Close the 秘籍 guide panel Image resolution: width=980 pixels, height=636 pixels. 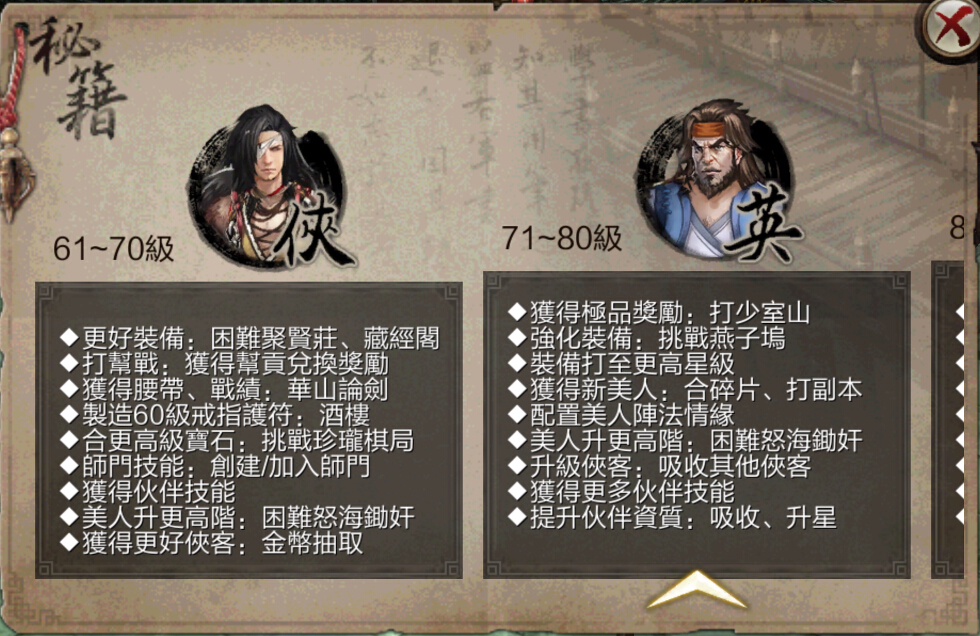951,29
